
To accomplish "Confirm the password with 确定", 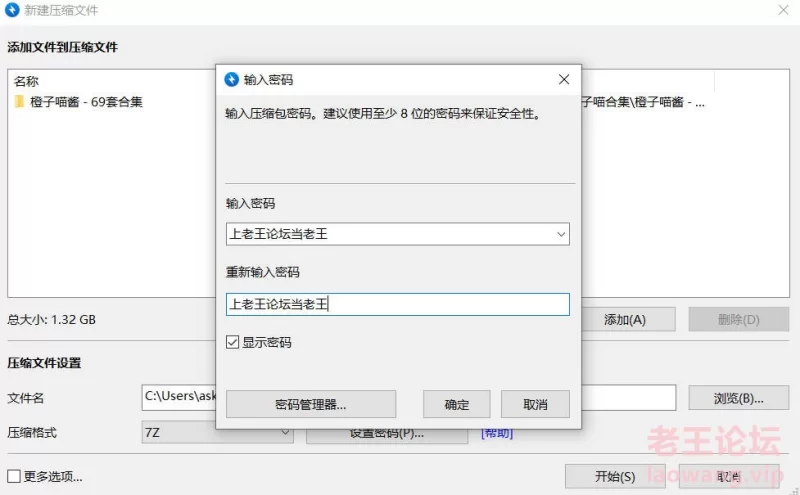I will pos(457,404).
